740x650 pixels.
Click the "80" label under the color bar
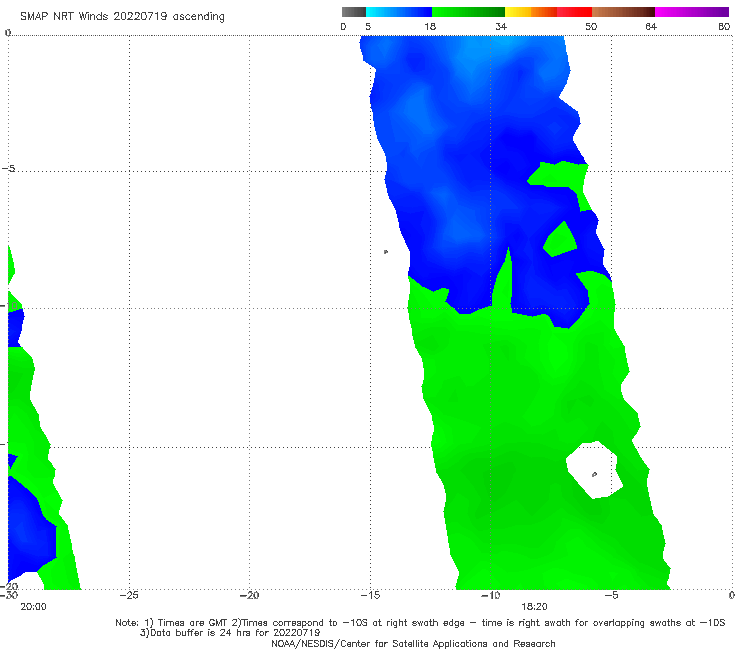[724, 26]
